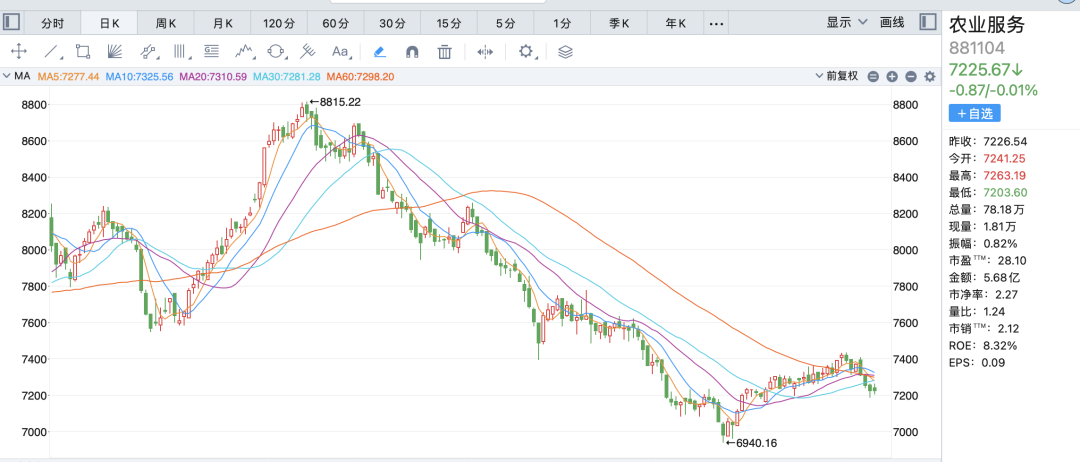Select the trend line drawing tool
The width and height of the screenshot is (1080, 462).
click(x=51, y=51)
